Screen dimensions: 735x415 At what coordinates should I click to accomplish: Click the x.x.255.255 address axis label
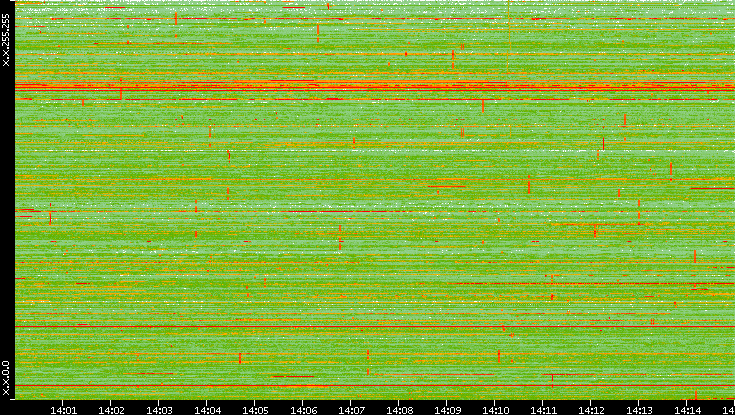6,40
